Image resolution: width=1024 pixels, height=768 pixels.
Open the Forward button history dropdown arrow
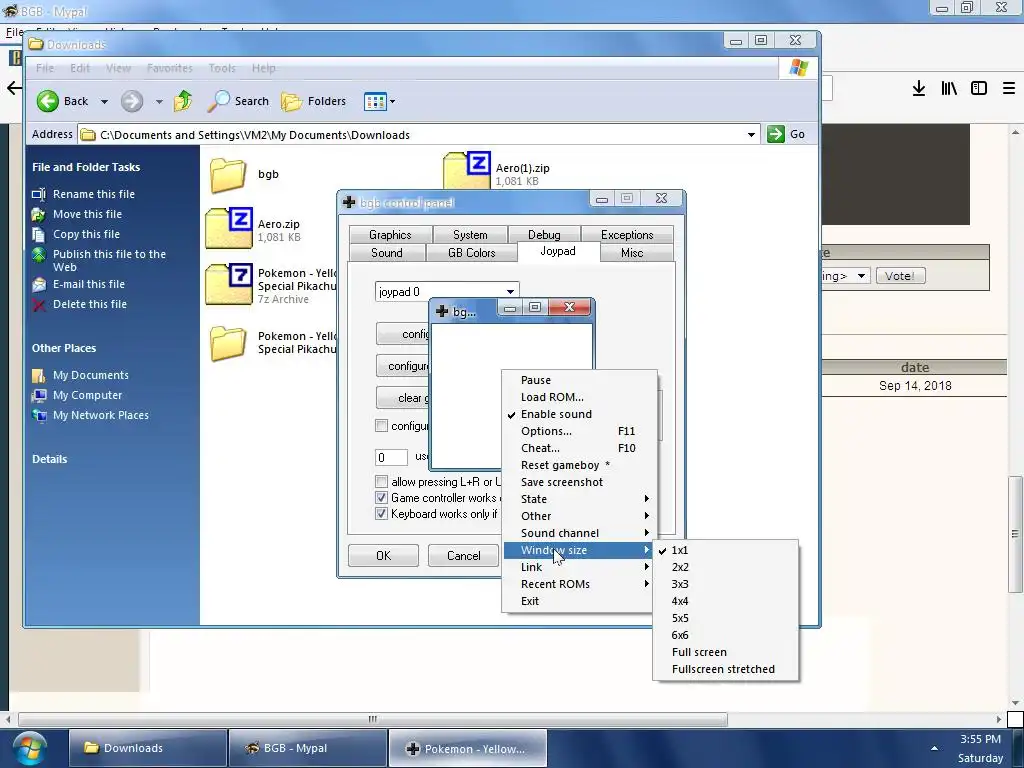coord(159,101)
